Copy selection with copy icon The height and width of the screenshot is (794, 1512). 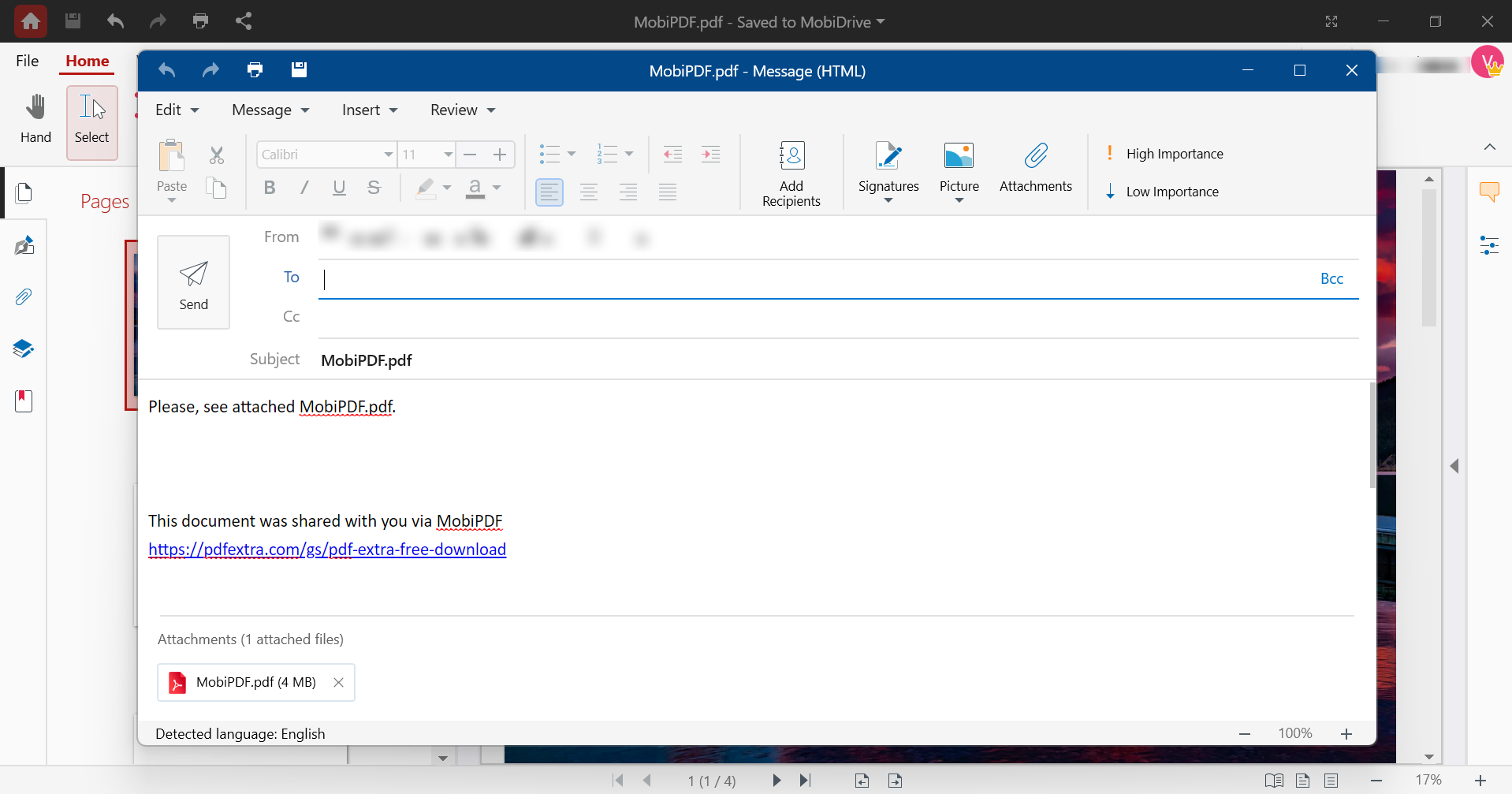click(x=217, y=188)
